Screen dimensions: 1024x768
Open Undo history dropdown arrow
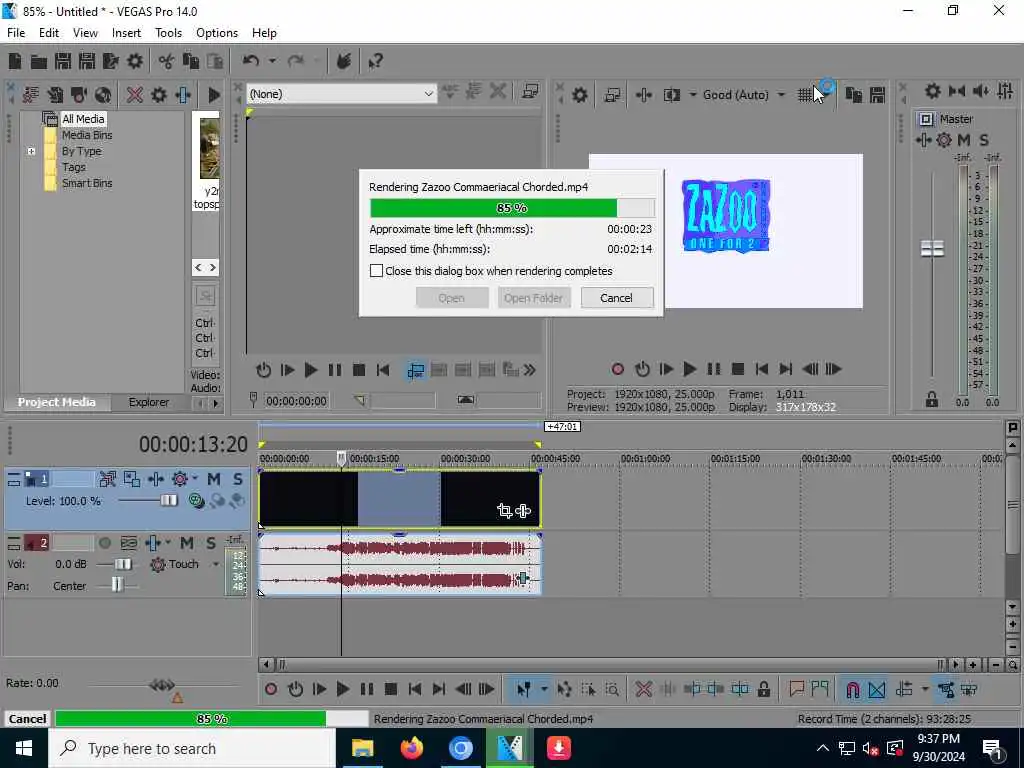pyautogui.click(x=272, y=61)
